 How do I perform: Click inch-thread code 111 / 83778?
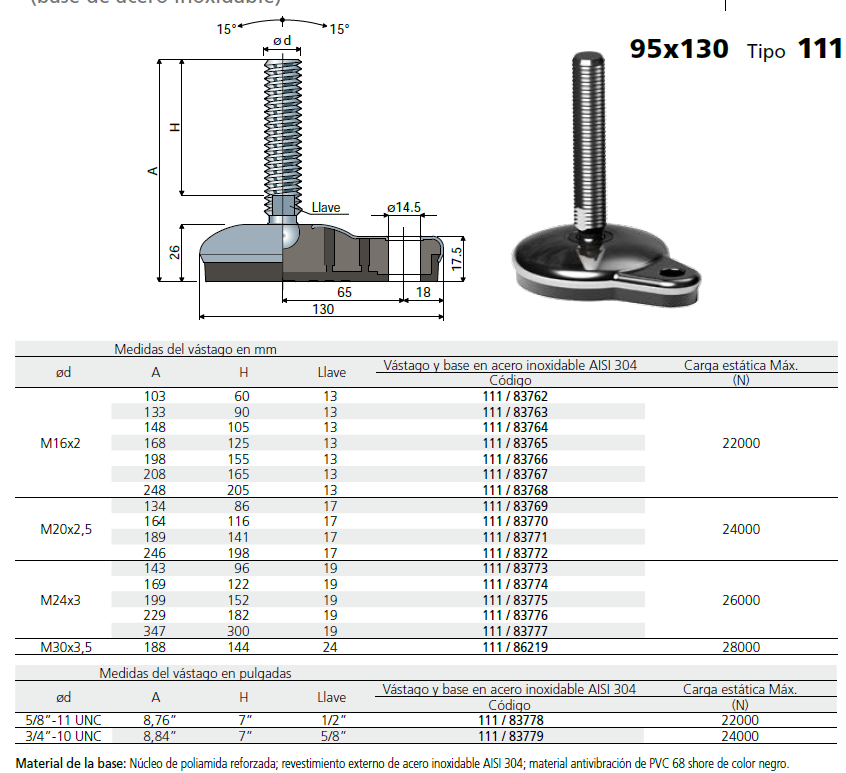[x=515, y=720]
